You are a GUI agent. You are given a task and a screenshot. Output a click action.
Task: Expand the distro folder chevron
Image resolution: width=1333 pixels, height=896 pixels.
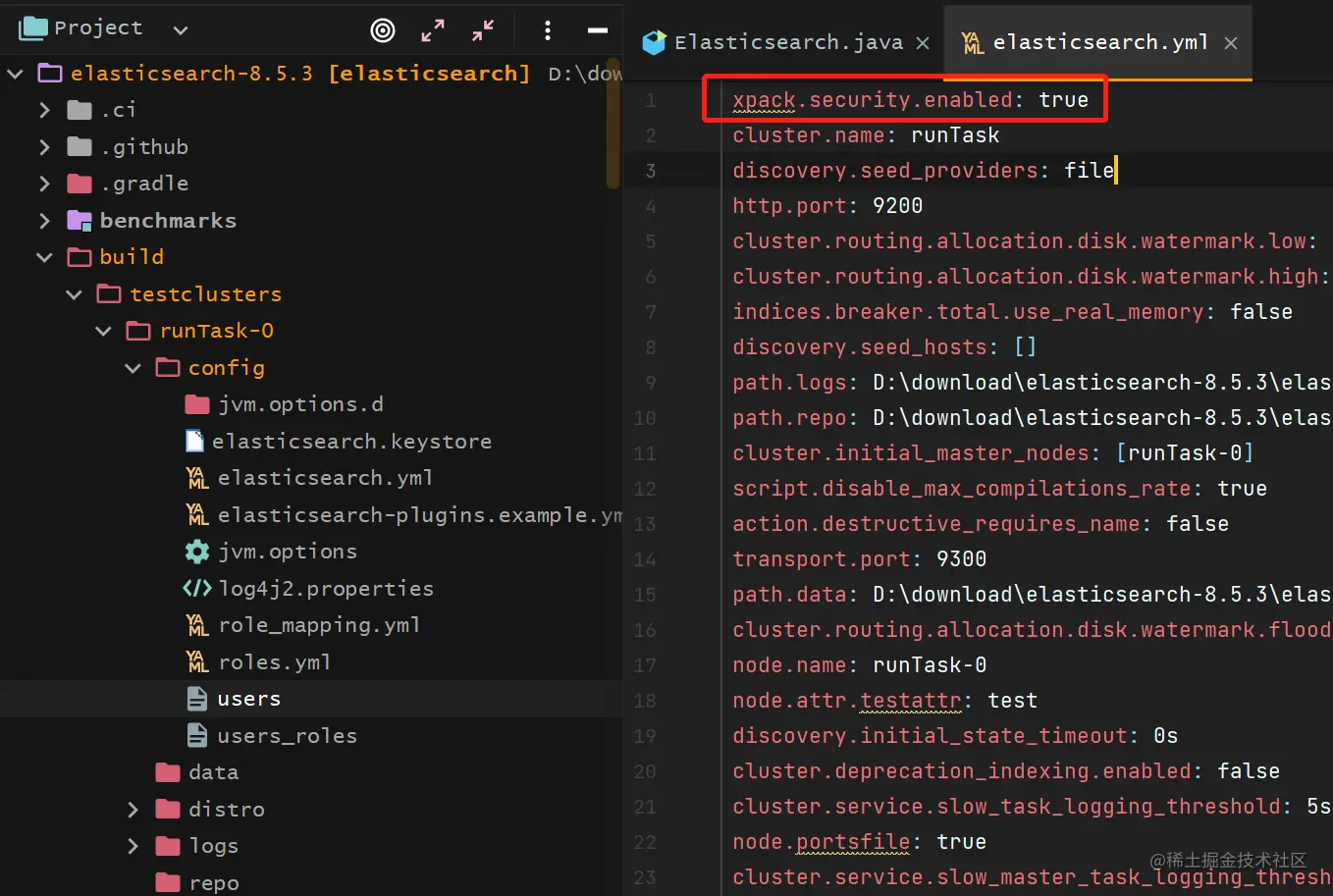[x=133, y=810]
